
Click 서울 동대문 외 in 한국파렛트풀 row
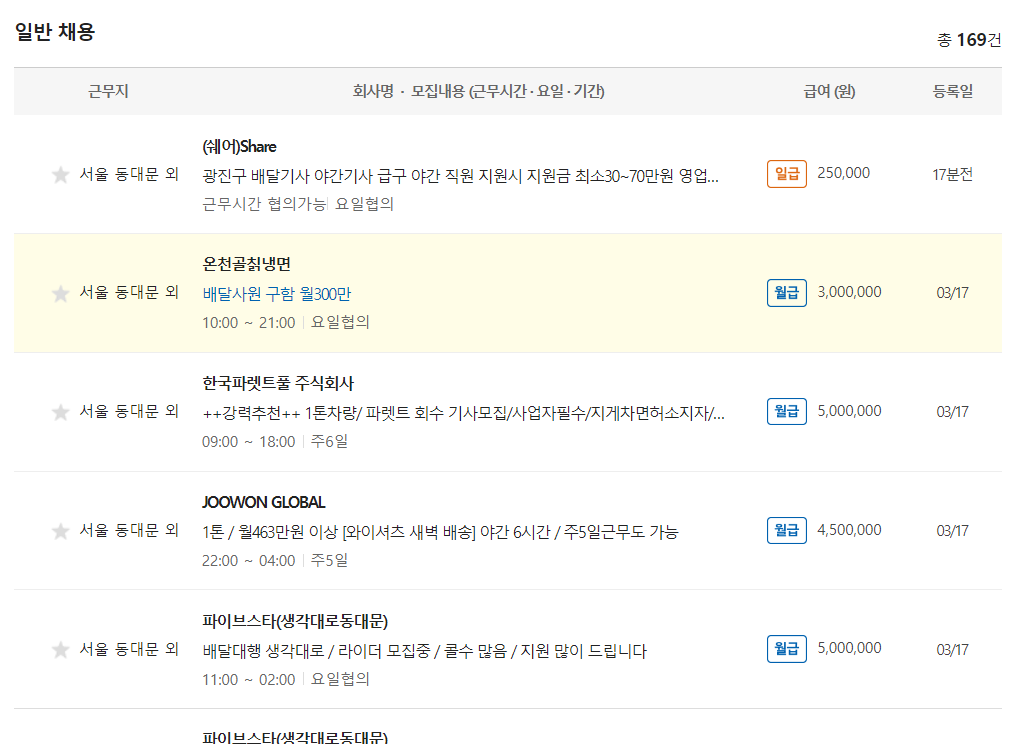(129, 412)
